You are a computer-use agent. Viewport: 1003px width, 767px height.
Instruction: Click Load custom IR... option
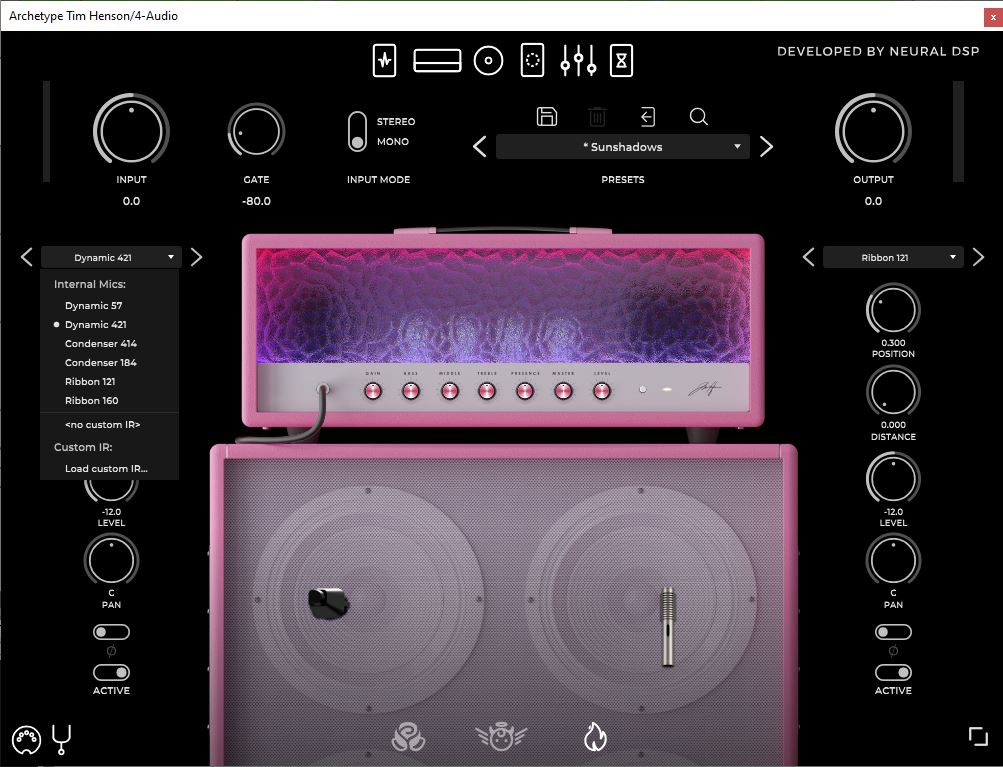(109, 468)
